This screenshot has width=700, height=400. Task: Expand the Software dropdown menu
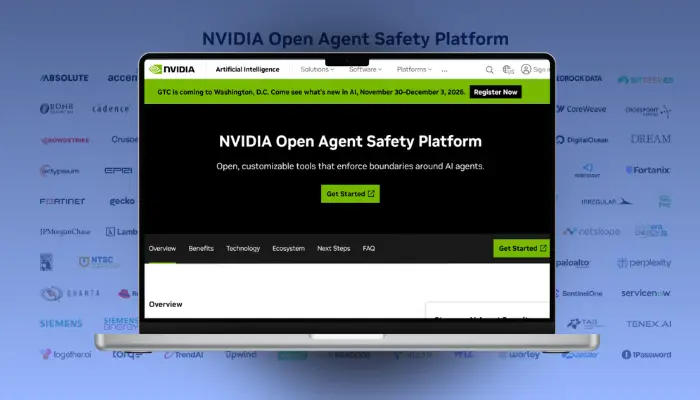click(x=365, y=69)
